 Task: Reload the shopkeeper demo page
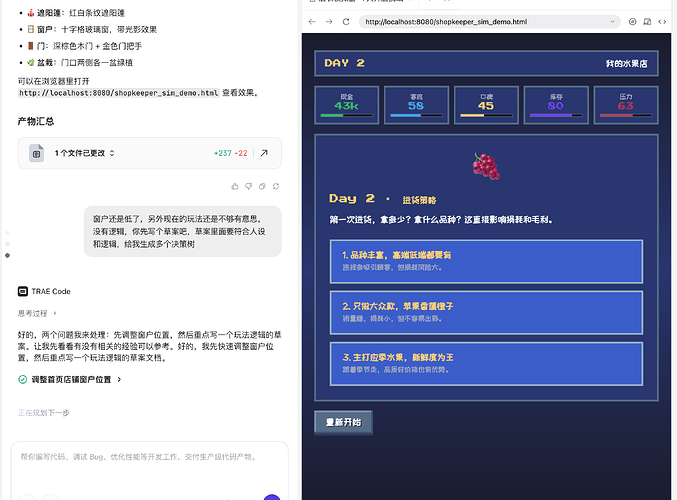pos(346,22)
